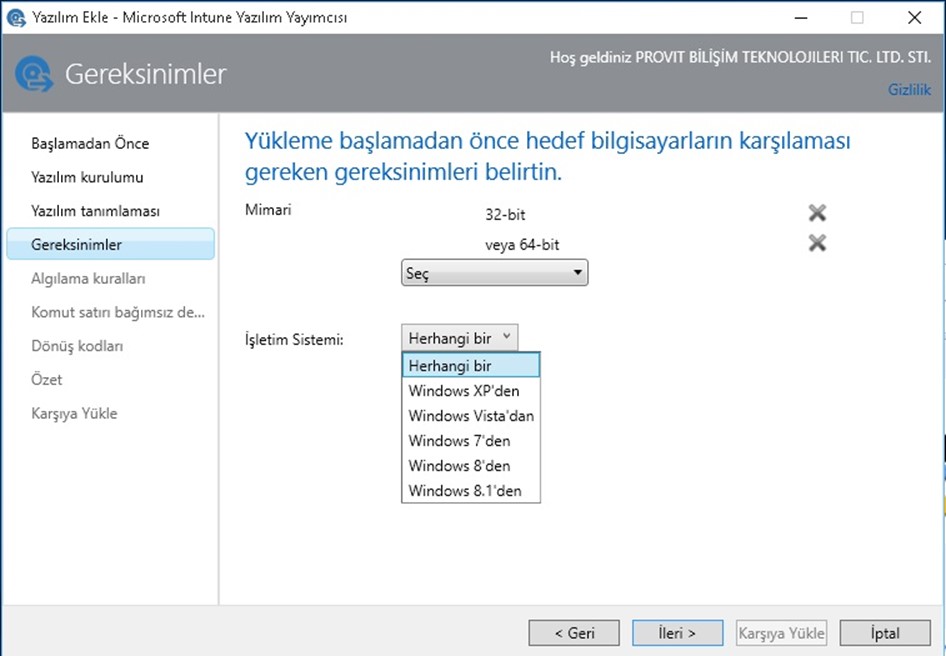Open the Seç architecture dropdown

(494, 273)
